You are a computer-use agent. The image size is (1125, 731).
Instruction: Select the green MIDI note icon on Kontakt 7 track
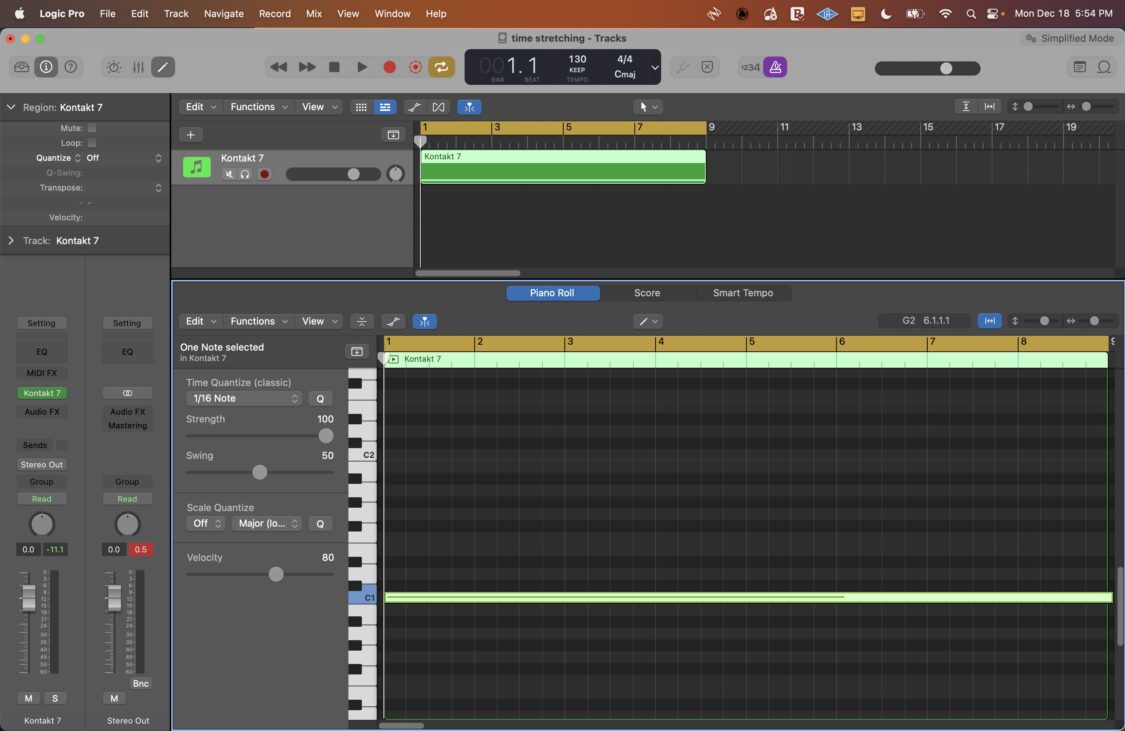tap(196, 167)
